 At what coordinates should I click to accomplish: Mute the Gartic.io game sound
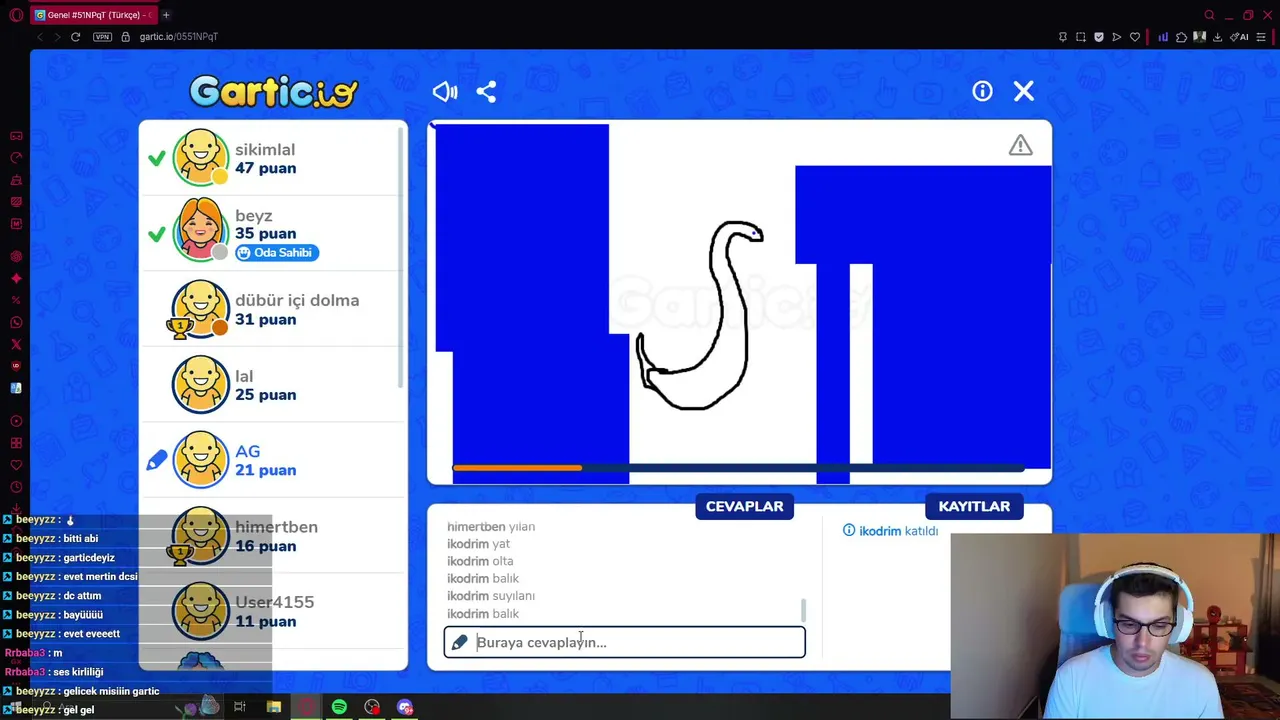(445, 92)
